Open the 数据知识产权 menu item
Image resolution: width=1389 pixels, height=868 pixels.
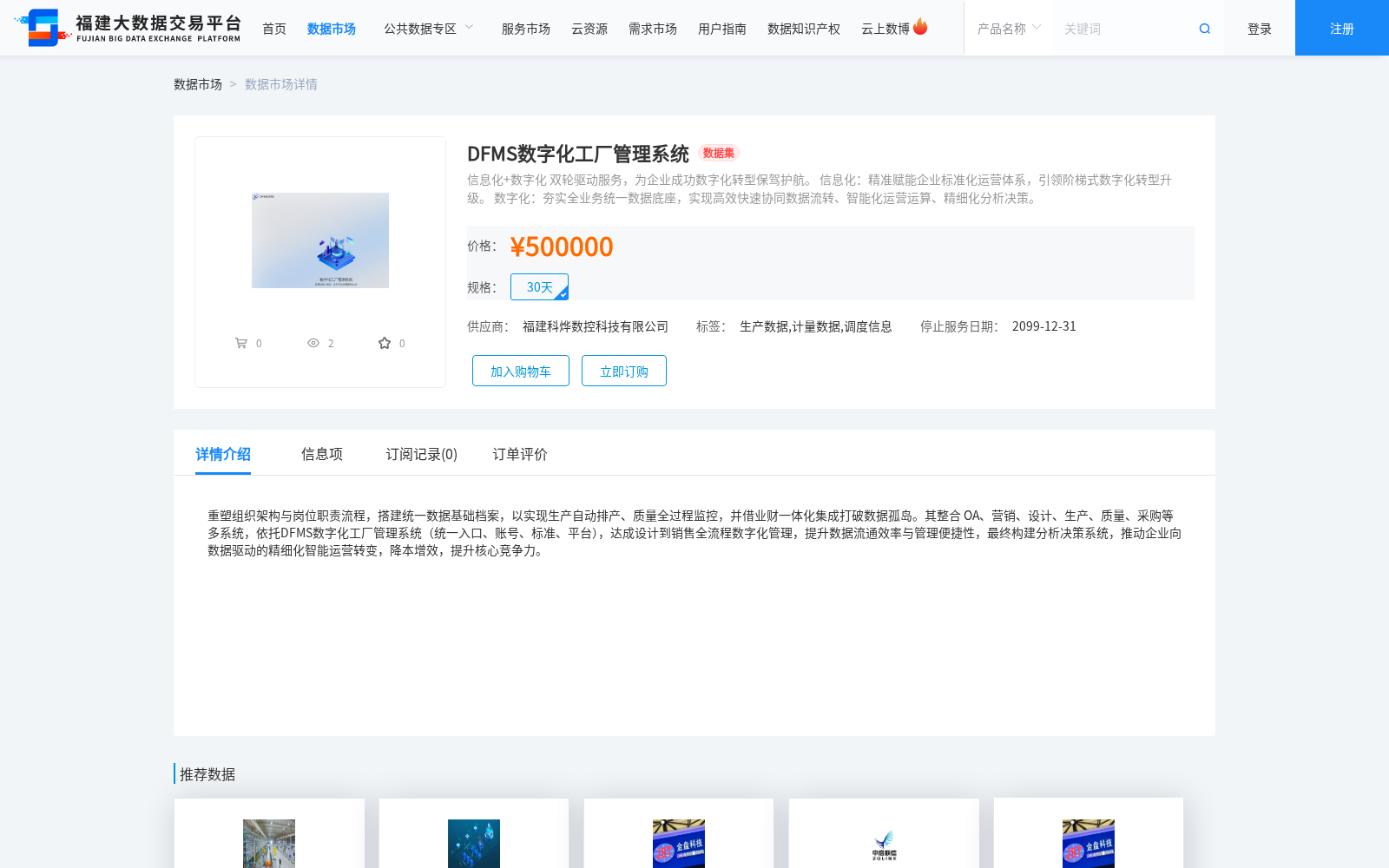[804, 29]
